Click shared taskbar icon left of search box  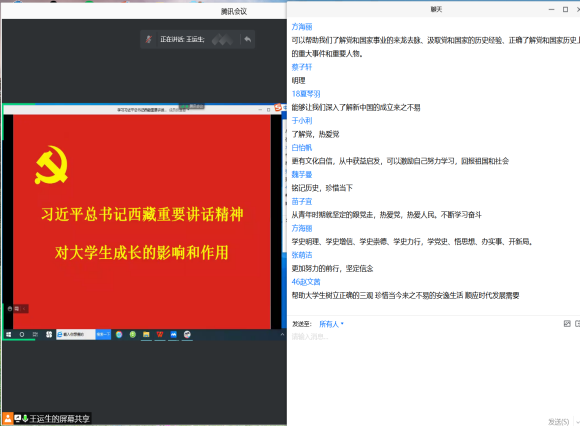tap(49, 335)
